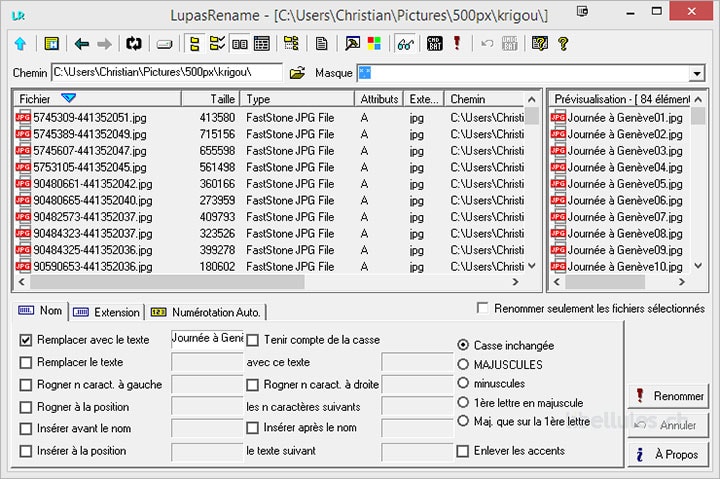
Task: Sort by the Fichier column header
Action: (98, 99)
